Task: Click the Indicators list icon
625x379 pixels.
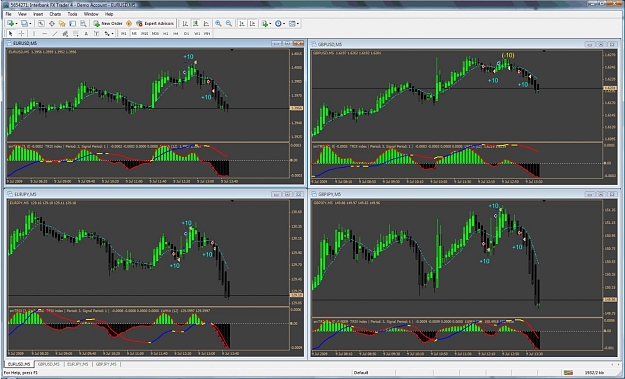Action: pos(265,24)
